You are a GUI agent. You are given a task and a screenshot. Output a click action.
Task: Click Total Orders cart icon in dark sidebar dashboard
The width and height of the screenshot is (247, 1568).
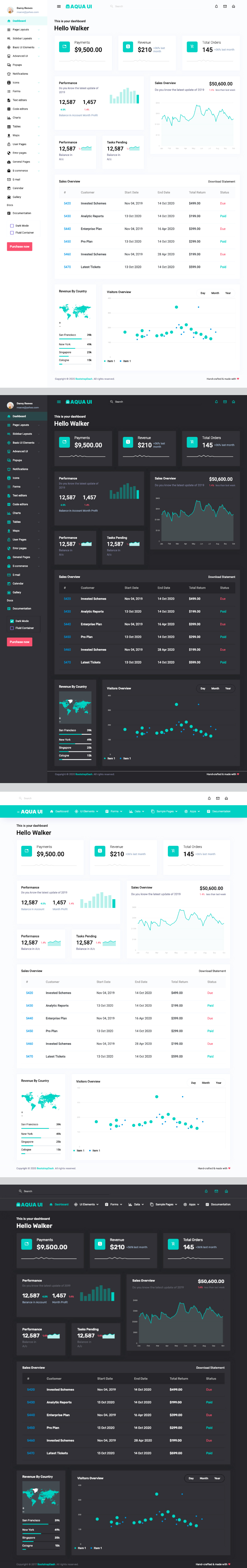pos(192,442)
